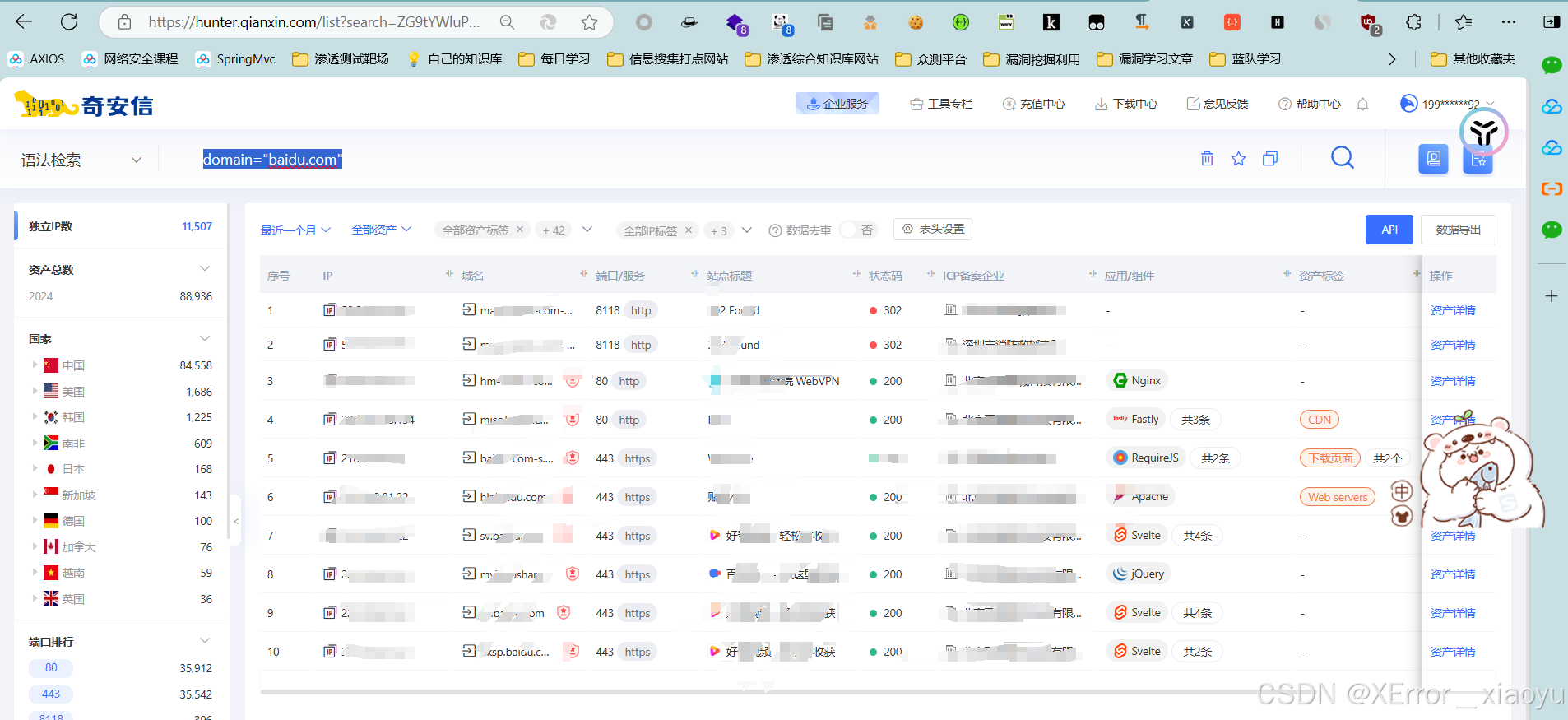Click the Nginx component tag
The width and height of the screenshot is (1568, 720).
(x=1137, y=380)
